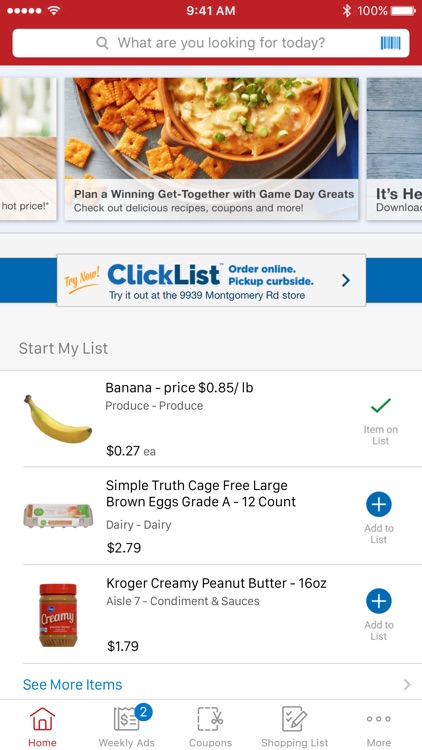Expand the See More Items chevron arrow

pyautogui.click(x=407, y=684)
